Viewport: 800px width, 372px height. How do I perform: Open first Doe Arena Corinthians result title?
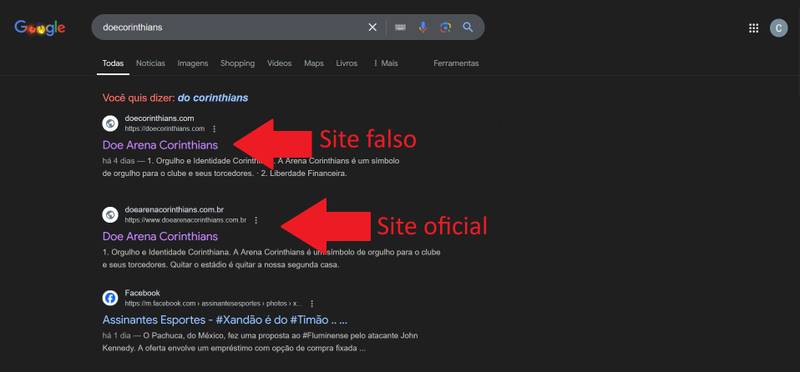pos(160,145)
